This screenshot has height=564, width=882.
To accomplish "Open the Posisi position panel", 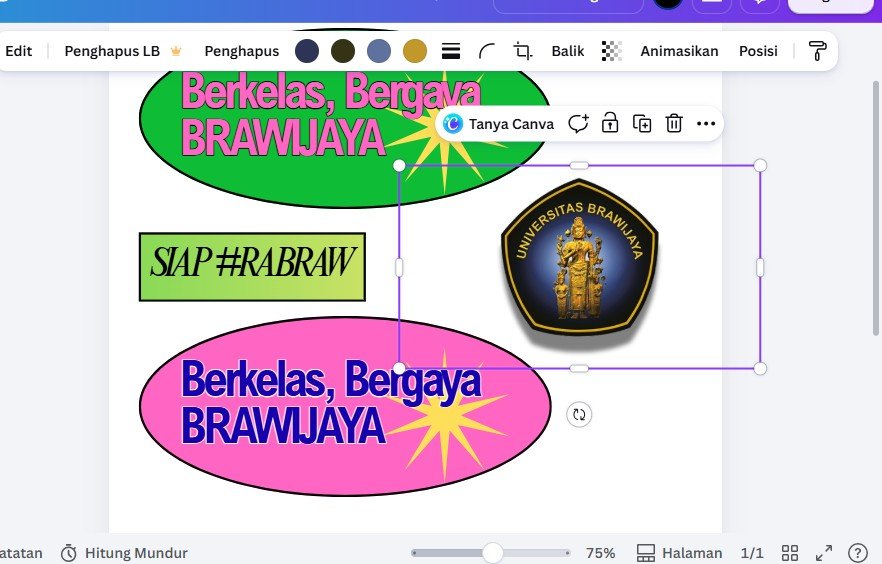I will point(758,51).
